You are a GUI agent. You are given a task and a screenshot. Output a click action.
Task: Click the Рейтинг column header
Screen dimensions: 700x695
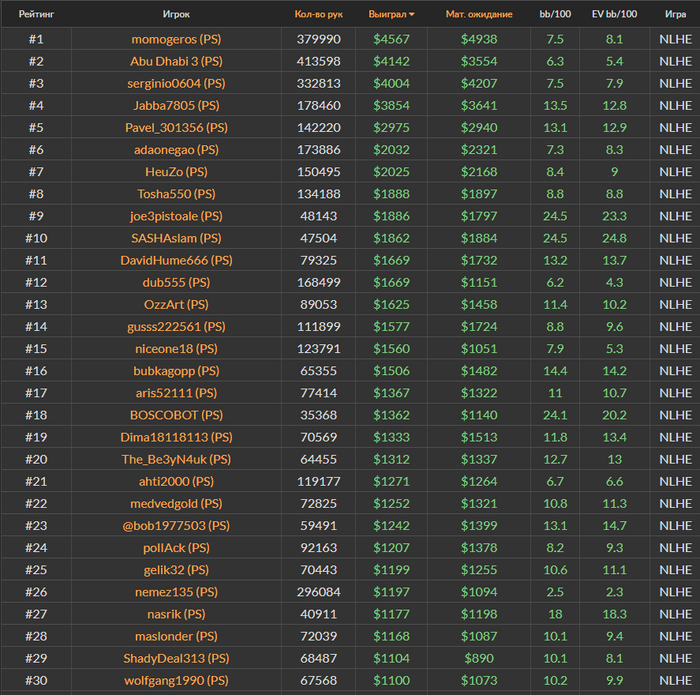[x=36, y=15]
